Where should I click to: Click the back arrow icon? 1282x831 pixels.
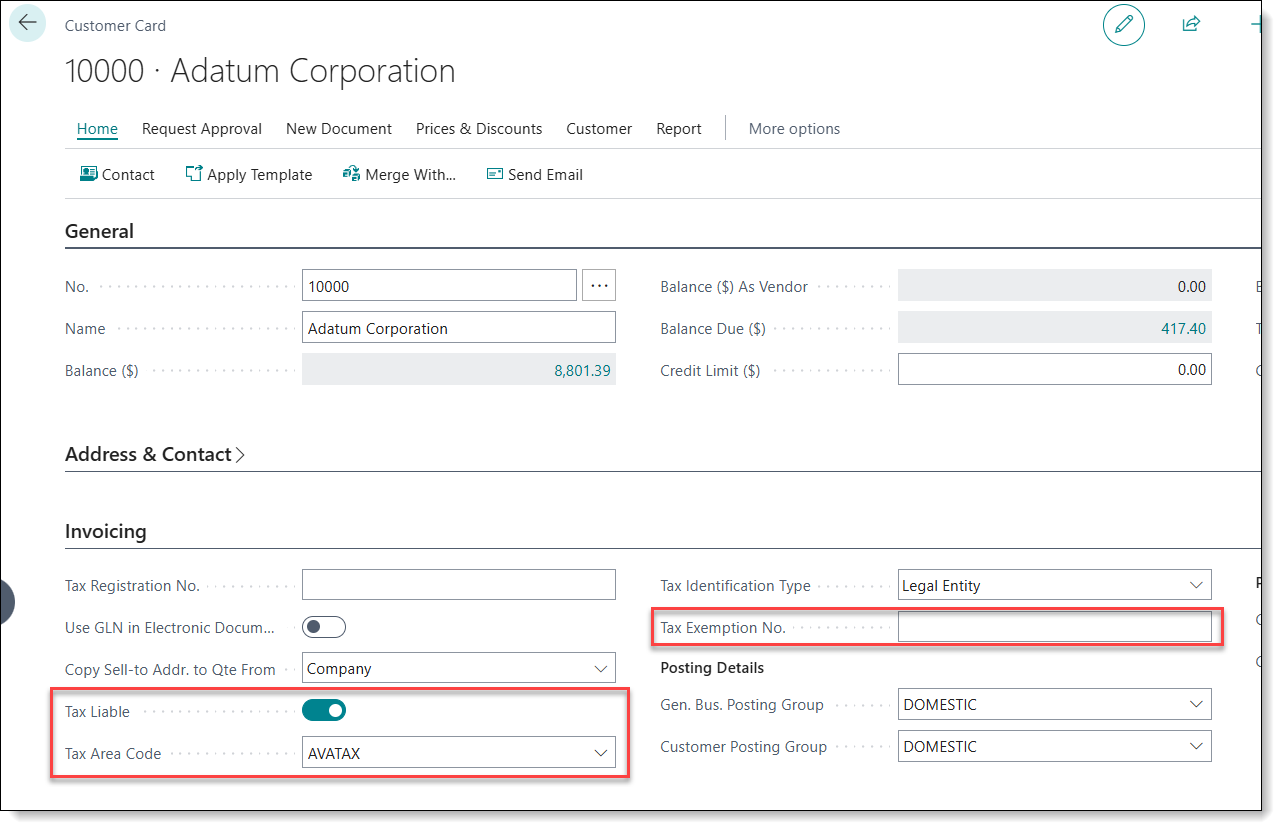tap(27, 23)
